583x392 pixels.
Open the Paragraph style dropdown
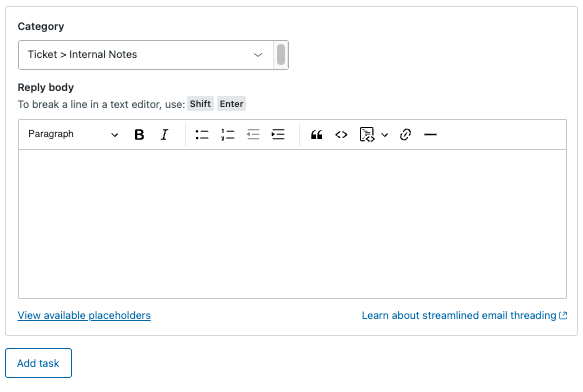point(73,134)
